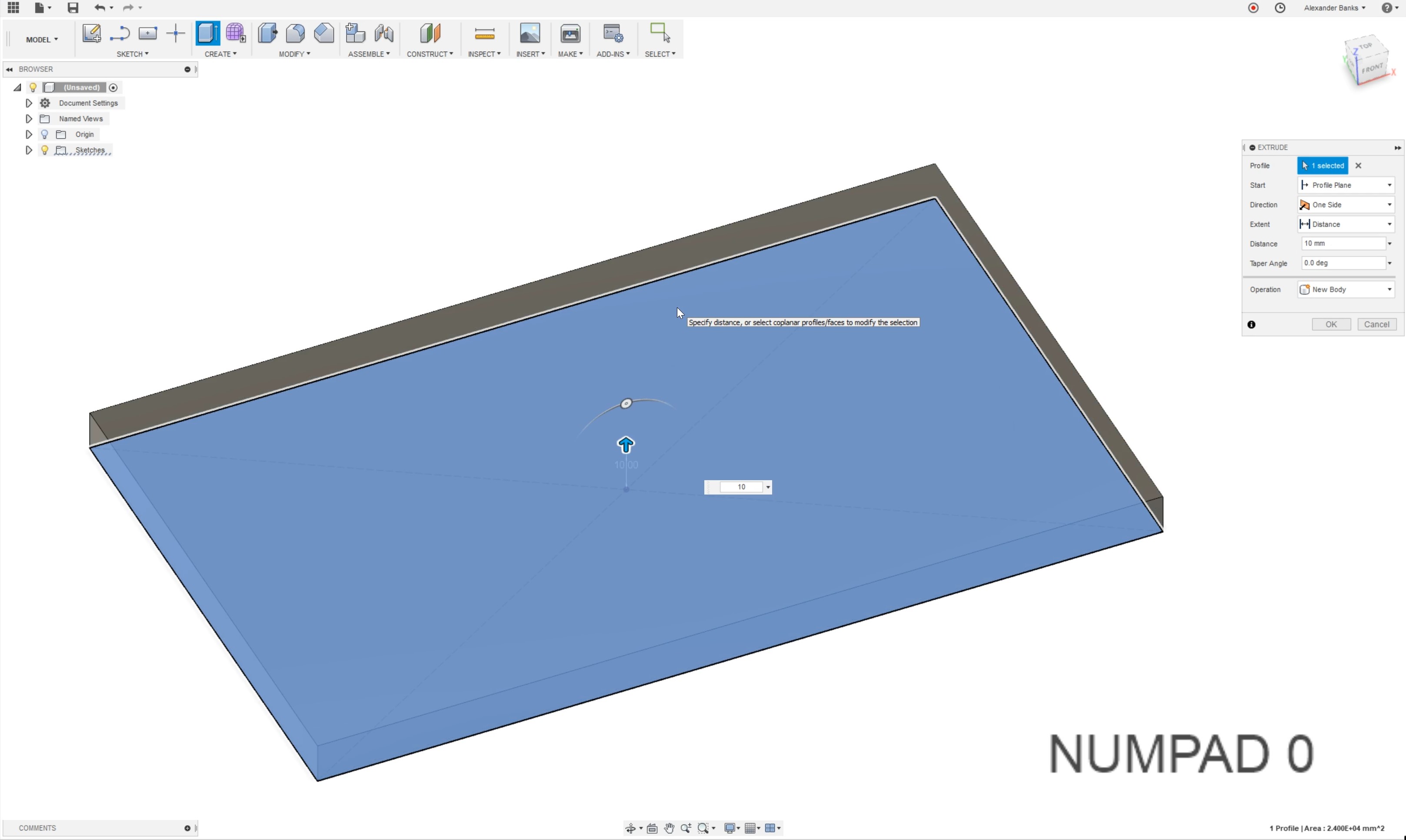
Task: Toggle visibility bulb of Sketches folder
Action: pos(45,150)
